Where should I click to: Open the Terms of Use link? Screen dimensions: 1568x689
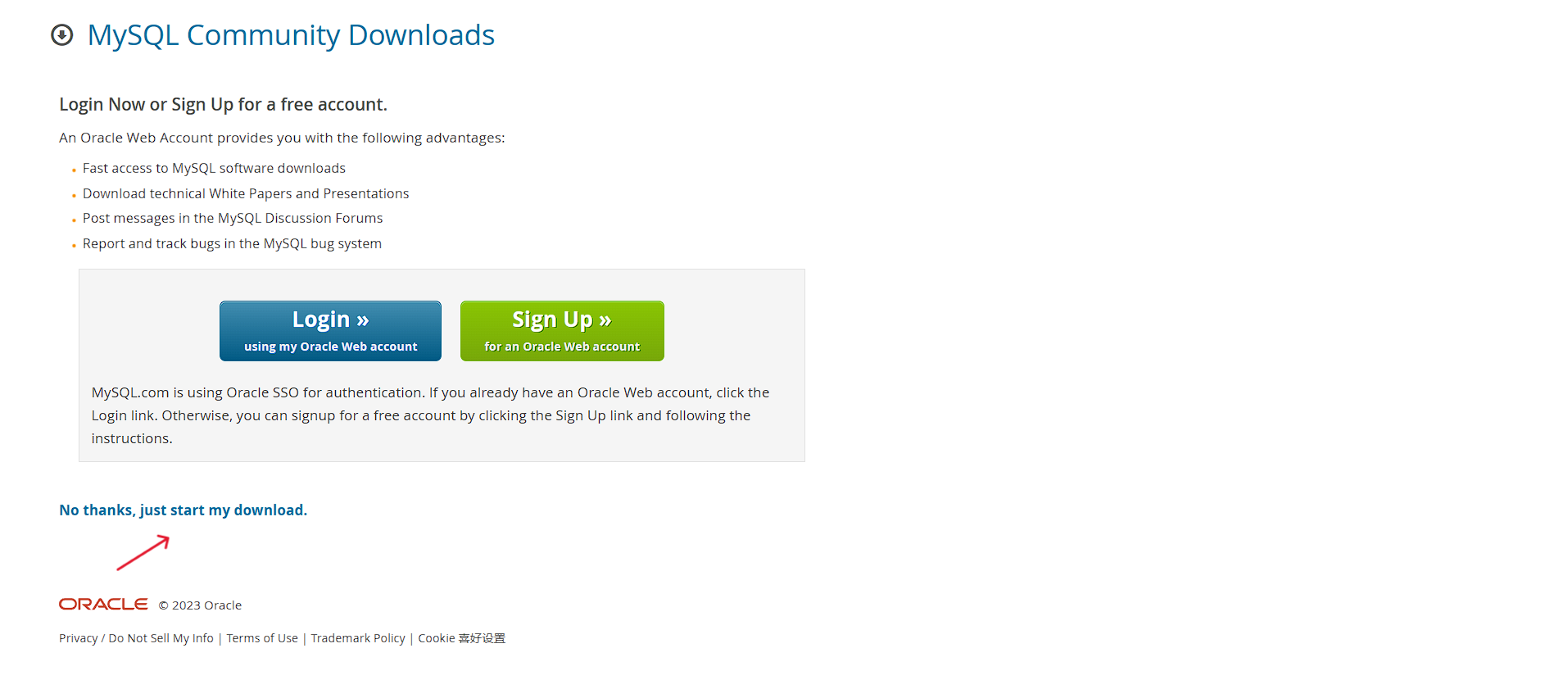click(x=262, y=638)
